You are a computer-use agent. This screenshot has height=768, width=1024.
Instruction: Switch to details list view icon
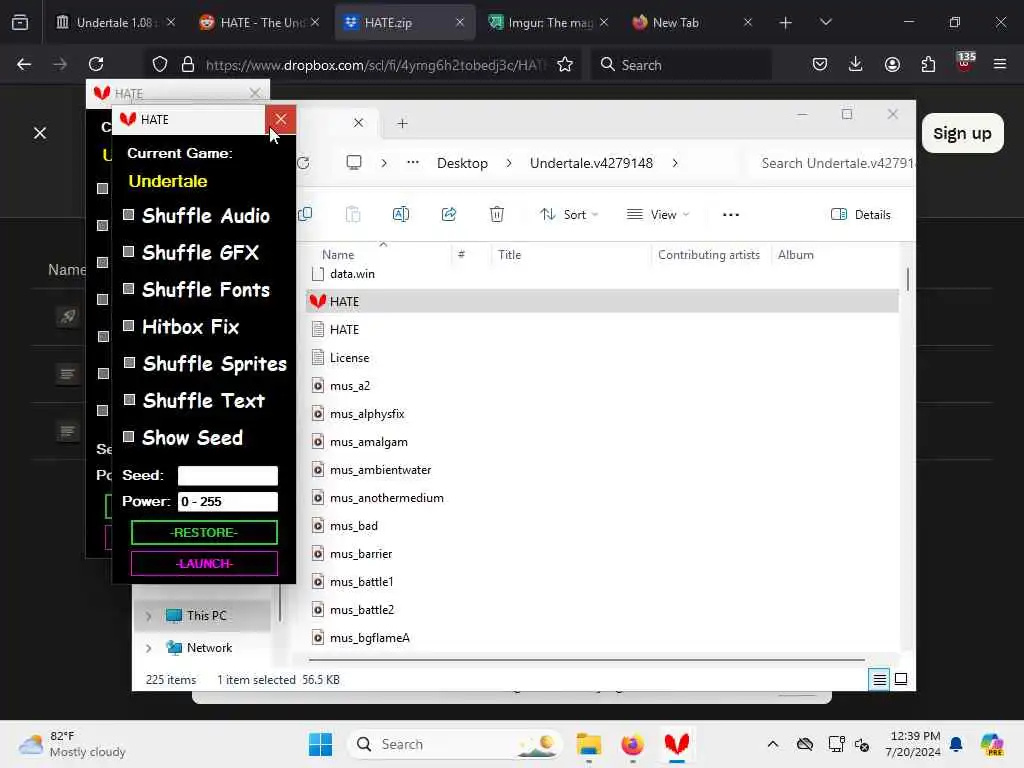point(880,680)
